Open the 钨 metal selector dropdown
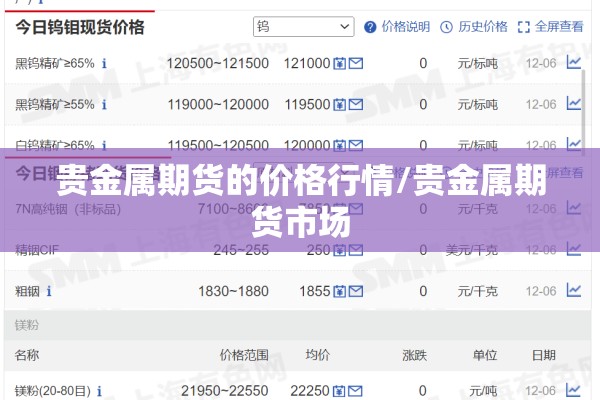 (303, 26)
